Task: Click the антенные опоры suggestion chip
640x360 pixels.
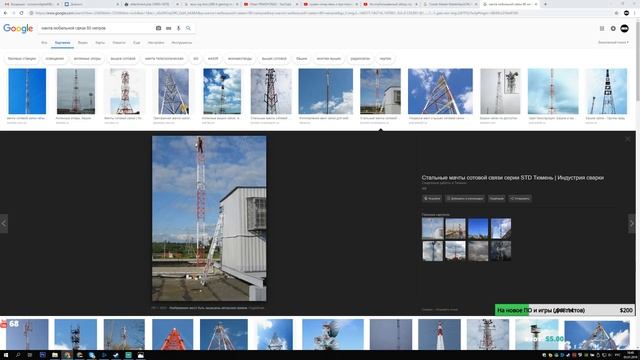Action: click(87, 59)
